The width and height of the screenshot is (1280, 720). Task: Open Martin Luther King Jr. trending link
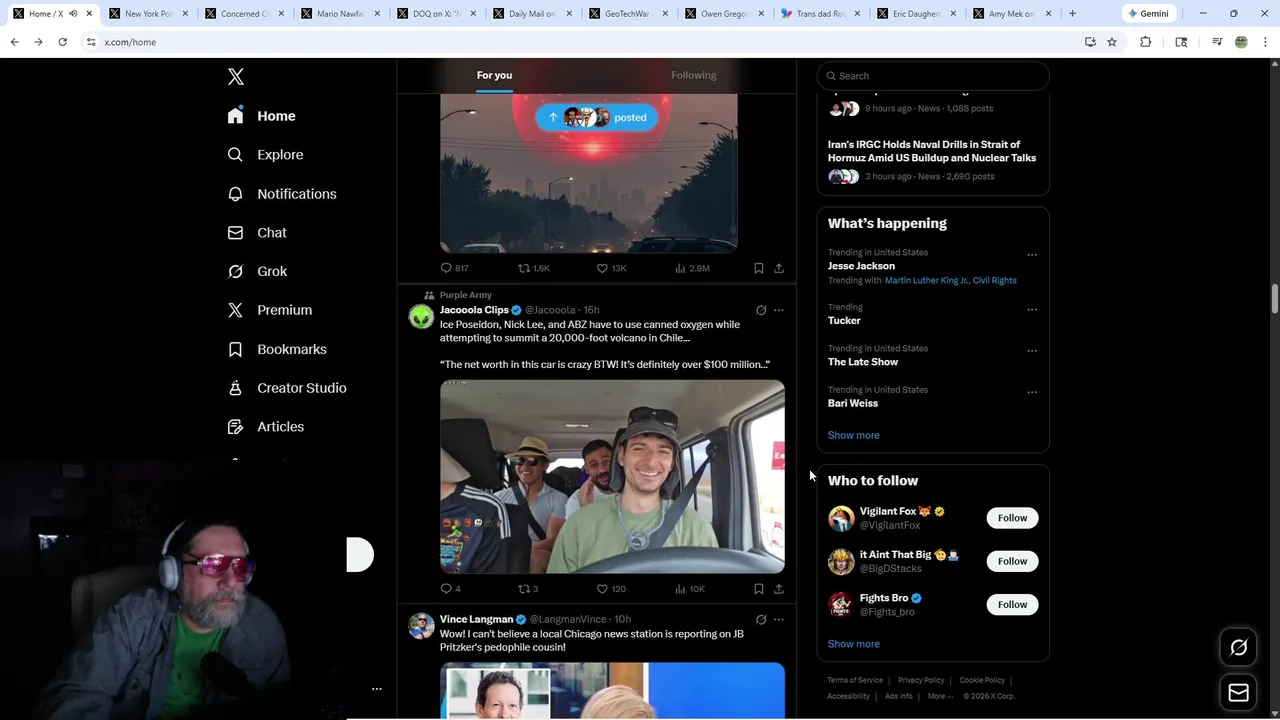click(x=926, y=281)
